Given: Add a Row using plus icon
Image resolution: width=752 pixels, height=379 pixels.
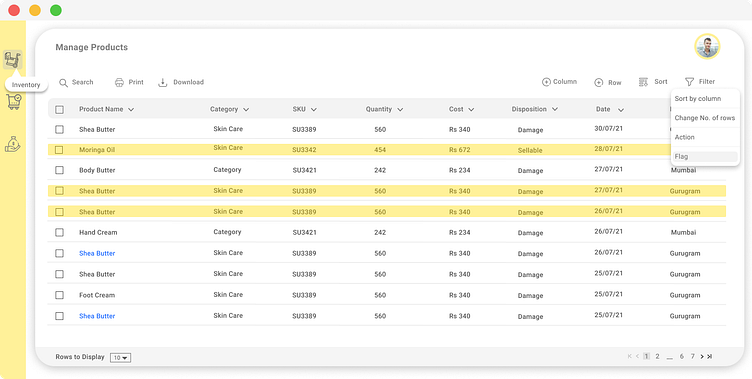Looking at the screenshot, I should 599,83.
